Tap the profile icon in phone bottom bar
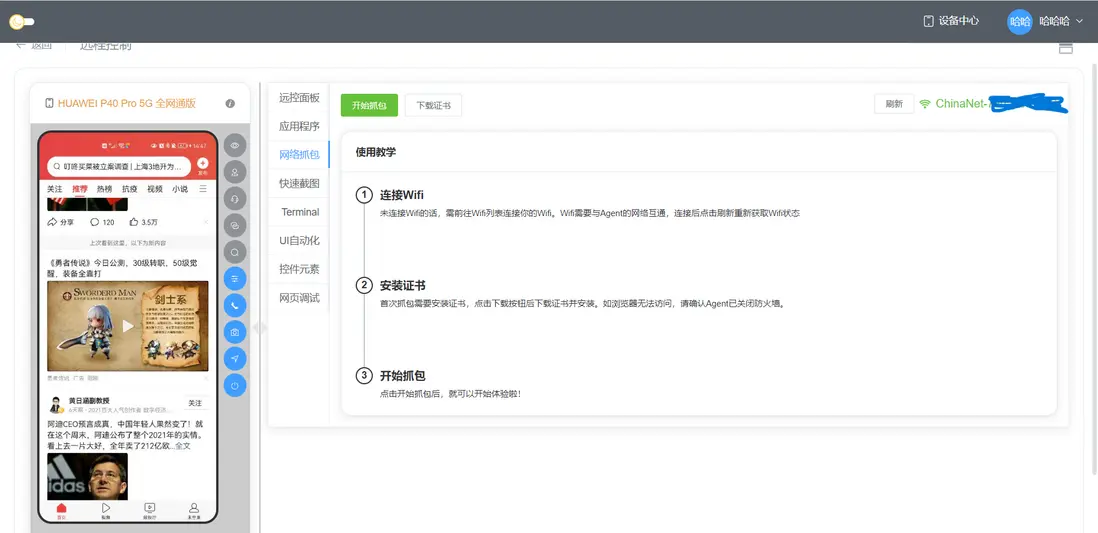 point(194,510)
